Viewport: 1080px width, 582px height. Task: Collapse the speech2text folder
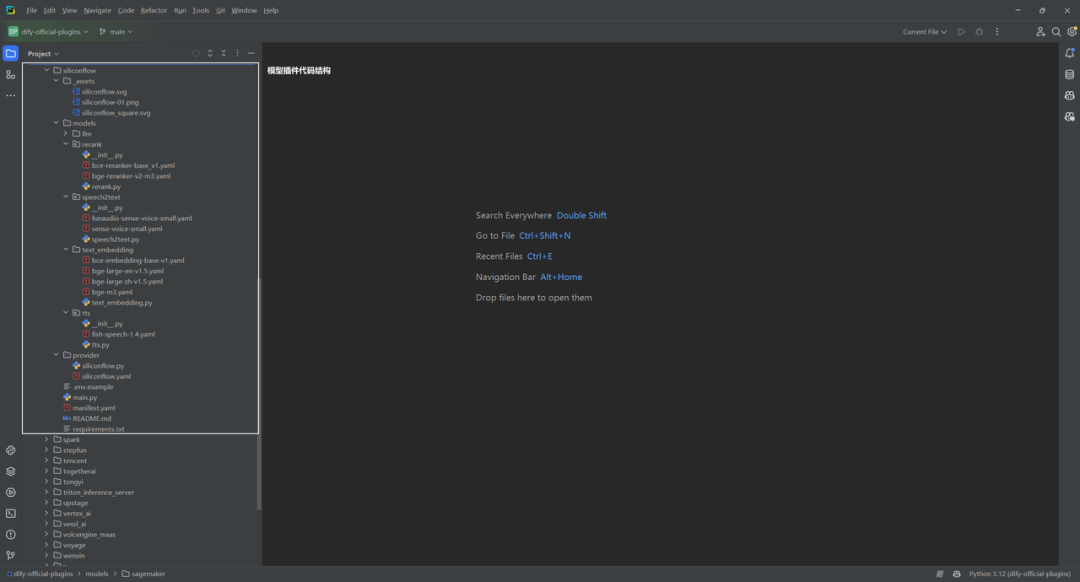coord(66,197)
